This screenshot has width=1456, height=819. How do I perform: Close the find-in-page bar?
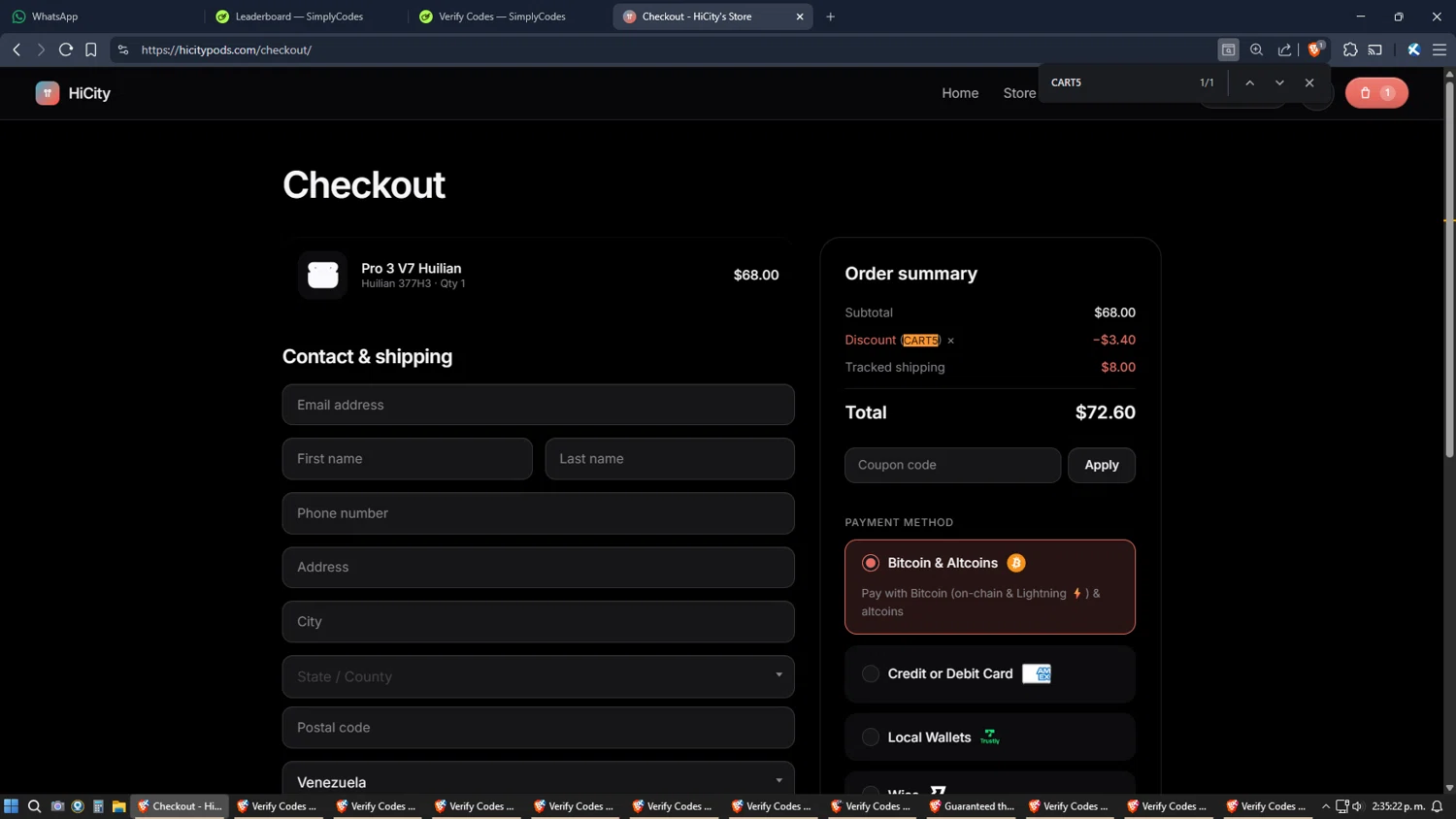click(1309, 82)
